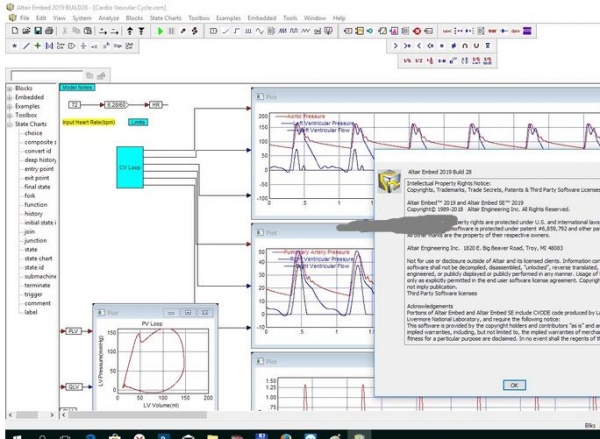Insert greater-than comparison block

396,46
